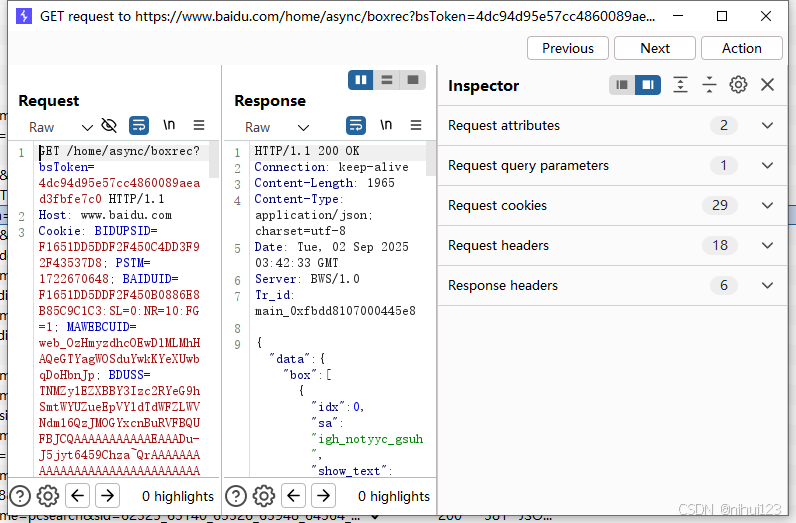Click the Request cookies count 29
The image size is (796, 523).
[720, 206]
